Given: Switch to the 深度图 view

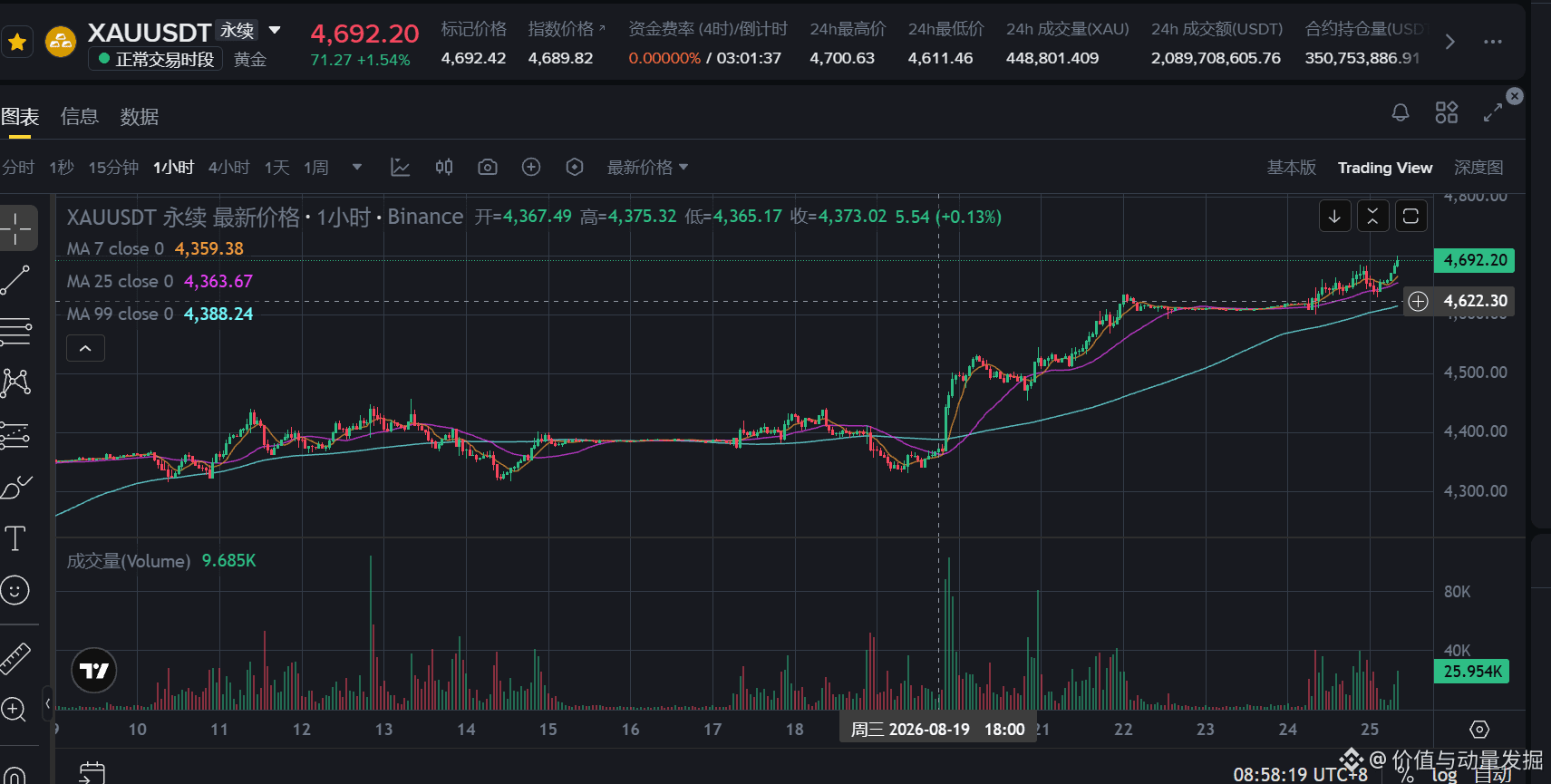Looking at the screenshot, I should point(1478,168).
